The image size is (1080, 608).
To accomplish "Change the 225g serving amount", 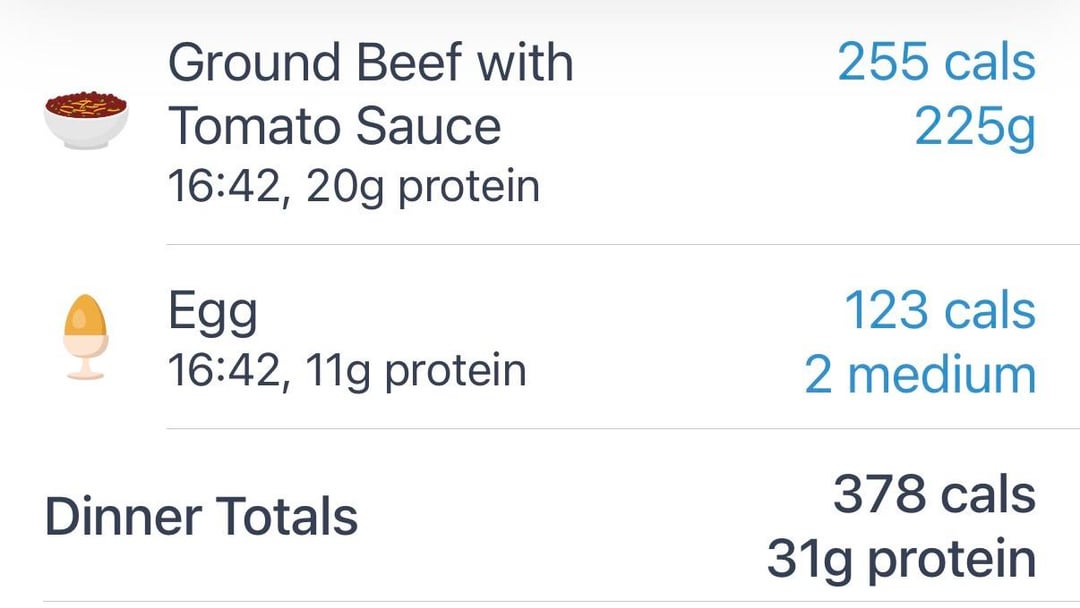I will point(974,127).
